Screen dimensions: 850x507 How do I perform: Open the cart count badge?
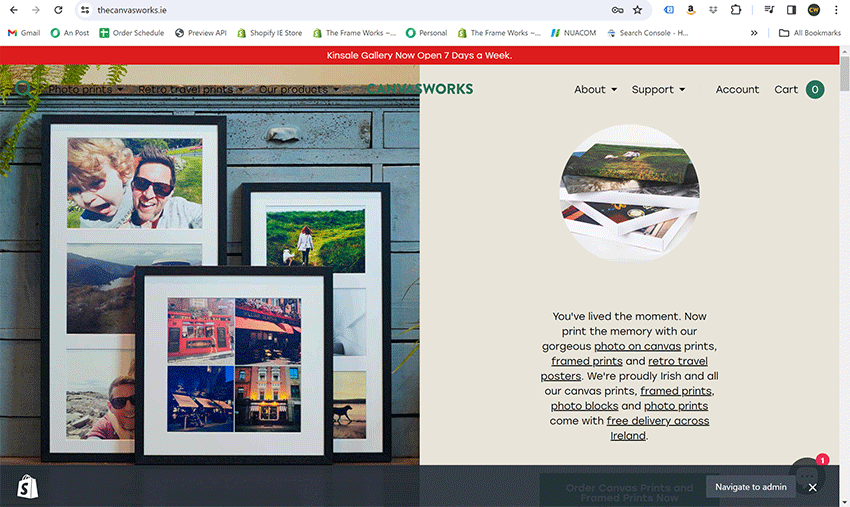pyautogui.click(x=814, y=89)
